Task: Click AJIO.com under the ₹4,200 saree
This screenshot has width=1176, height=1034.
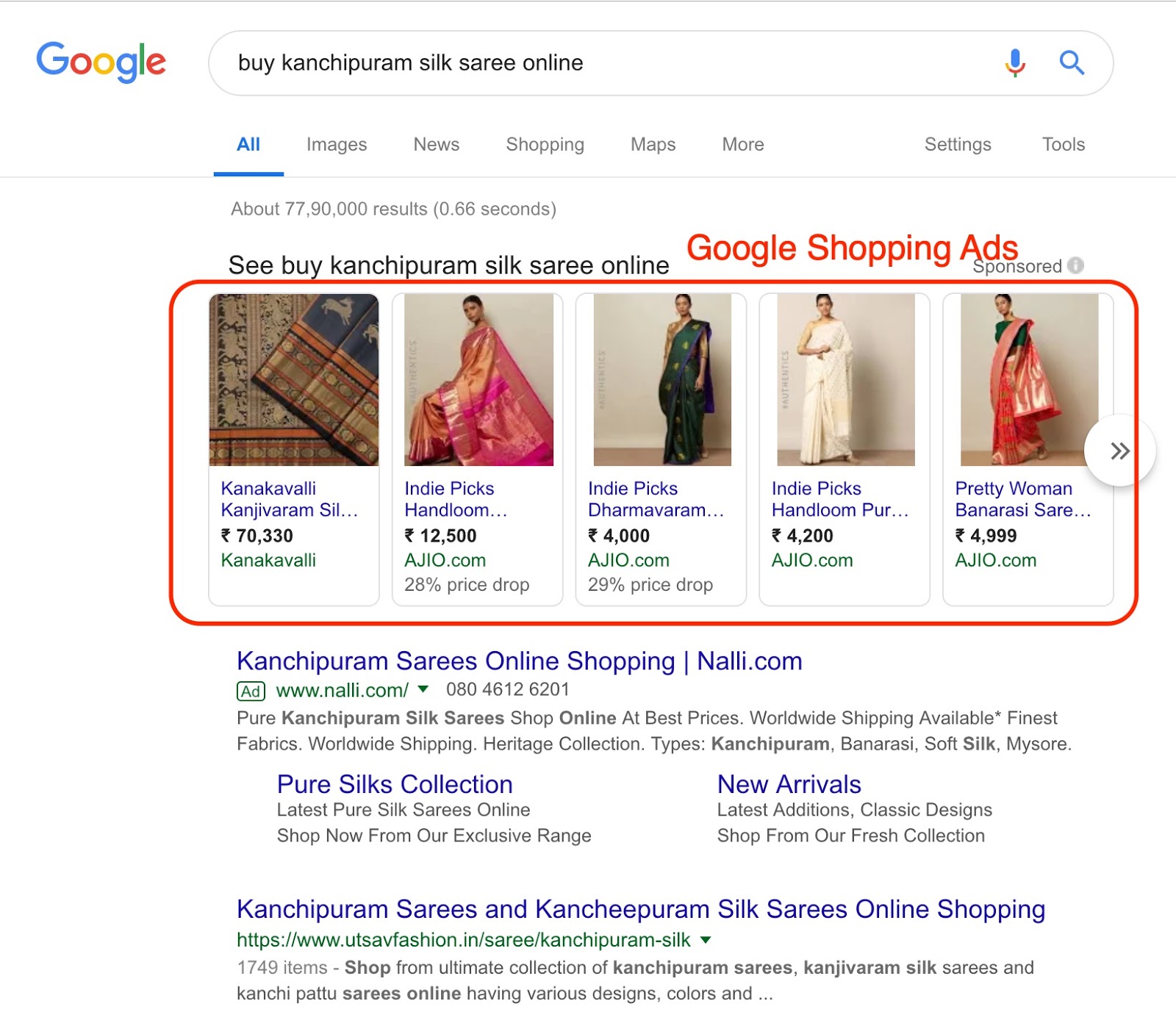Action: click(812, 560)
